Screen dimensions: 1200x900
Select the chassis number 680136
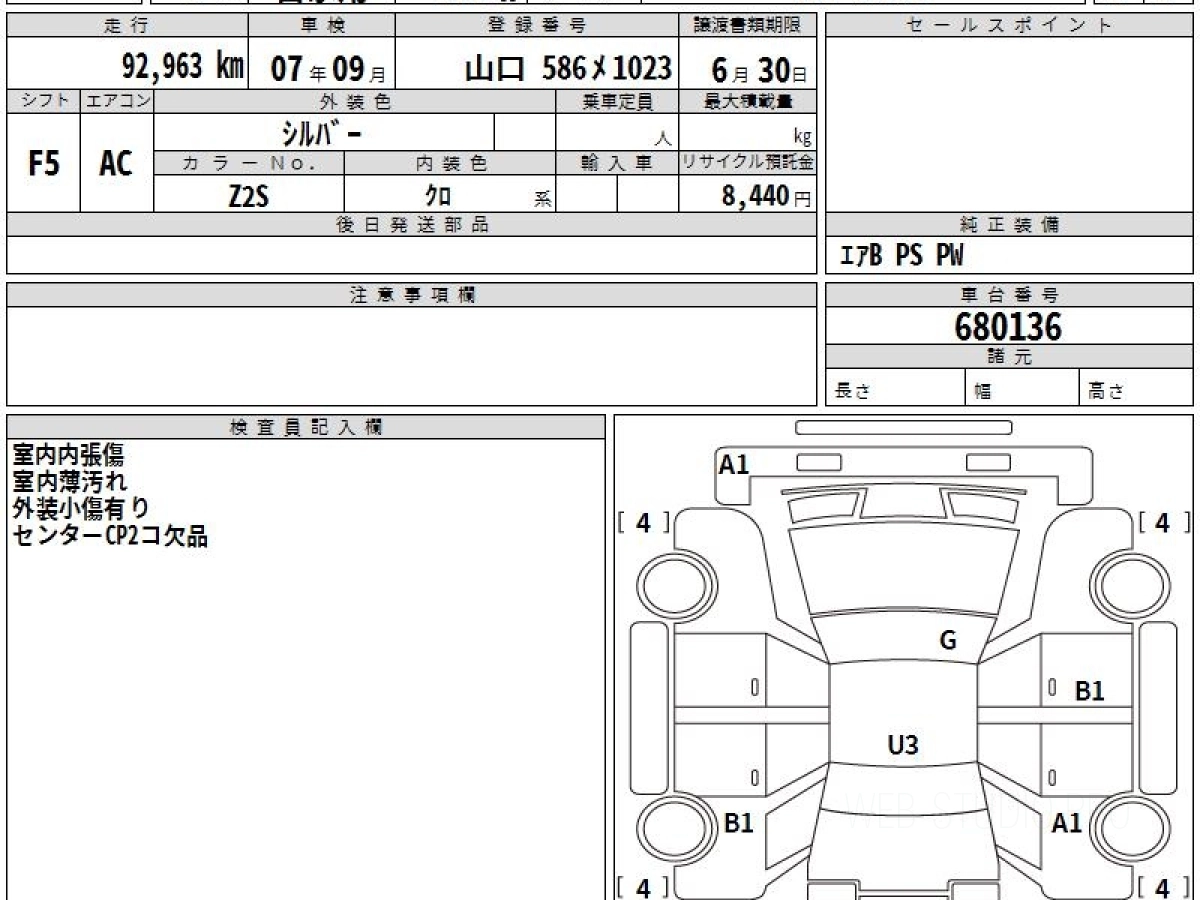[x=1008, y=326]
